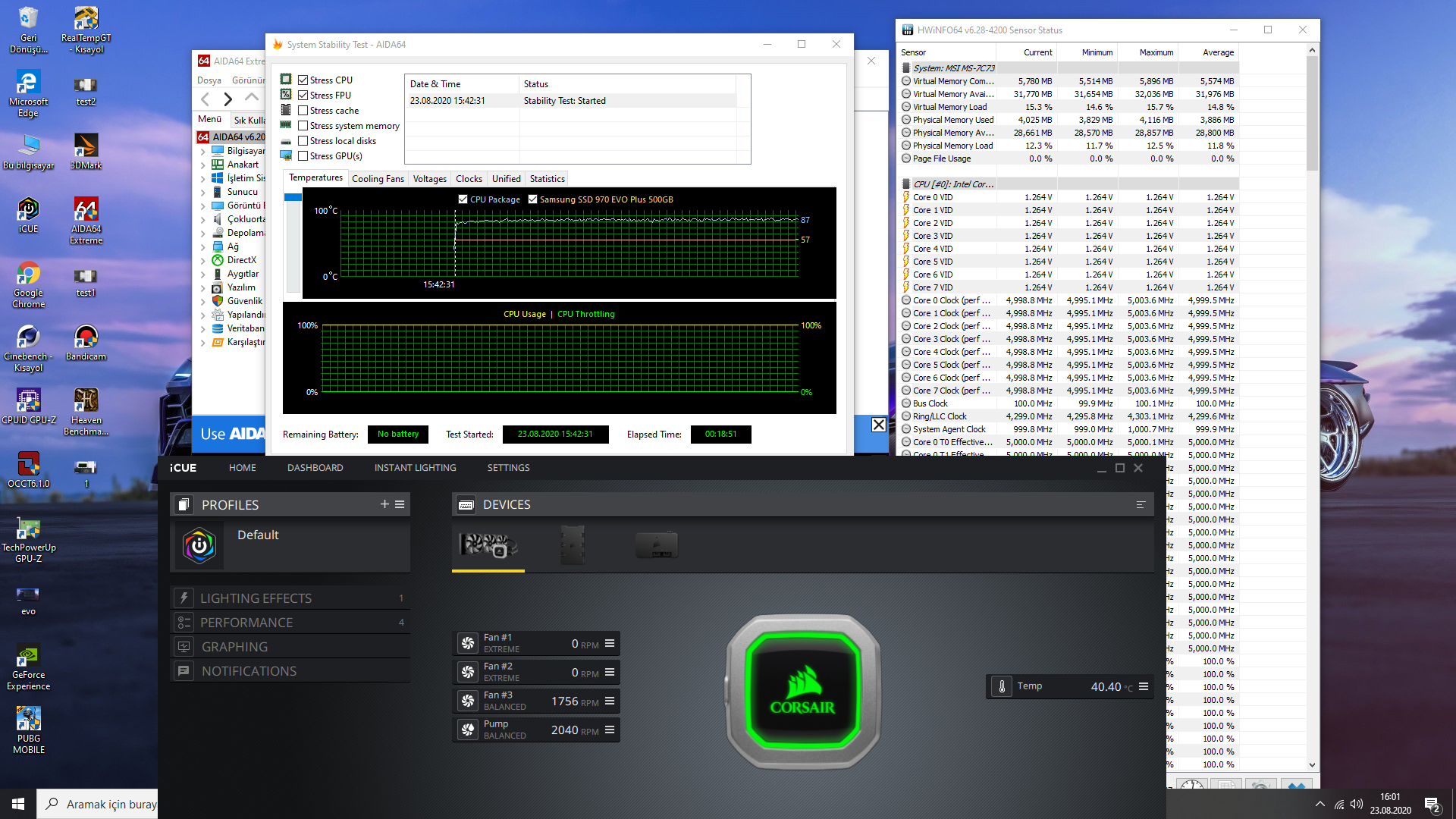The height and width of the screenshot is (819, 1456).
Task: Open Temp sensor options menu icon
Action: 1144,686
